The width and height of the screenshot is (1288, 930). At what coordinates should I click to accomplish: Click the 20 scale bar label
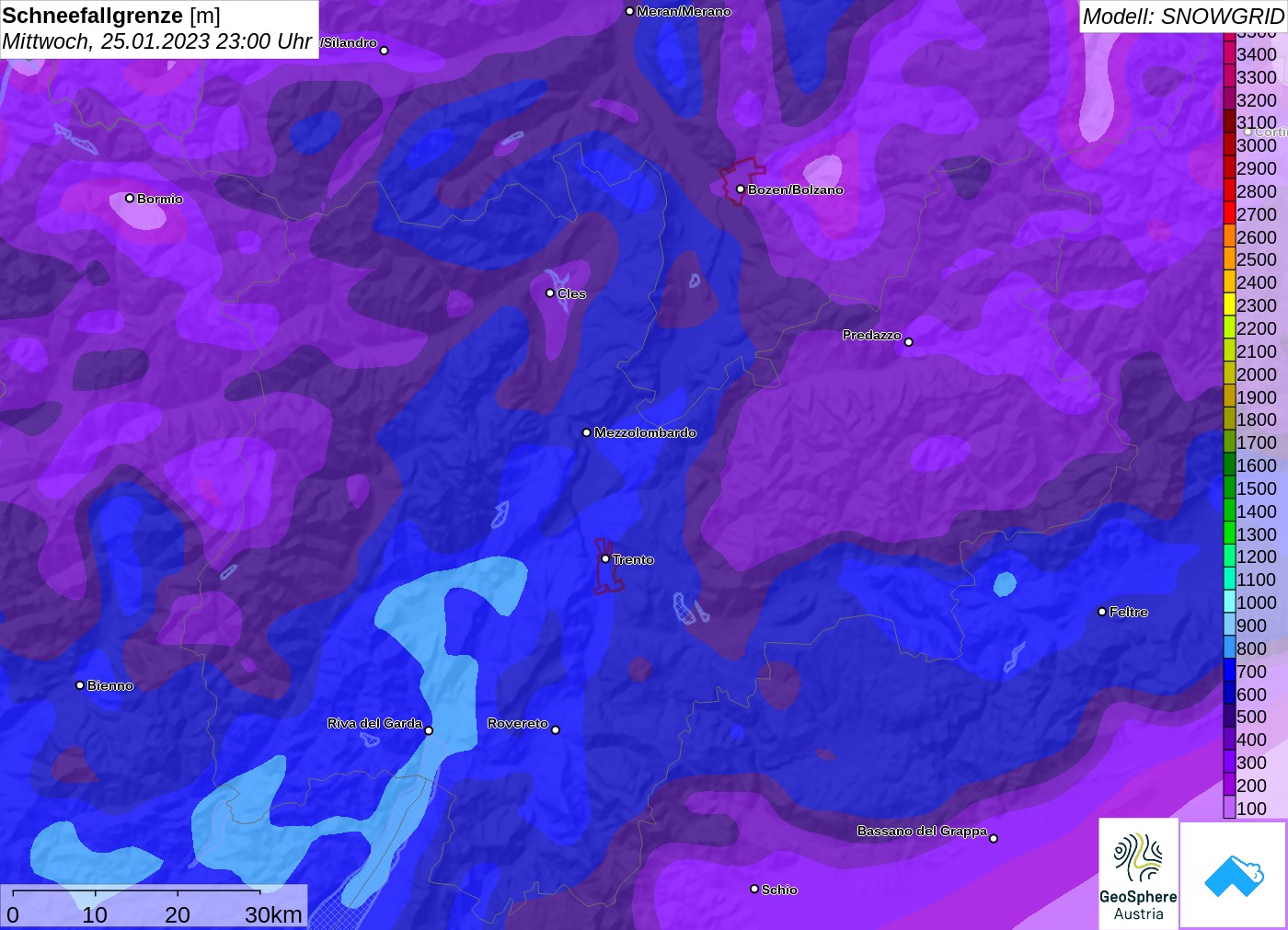tap(178, 914)
